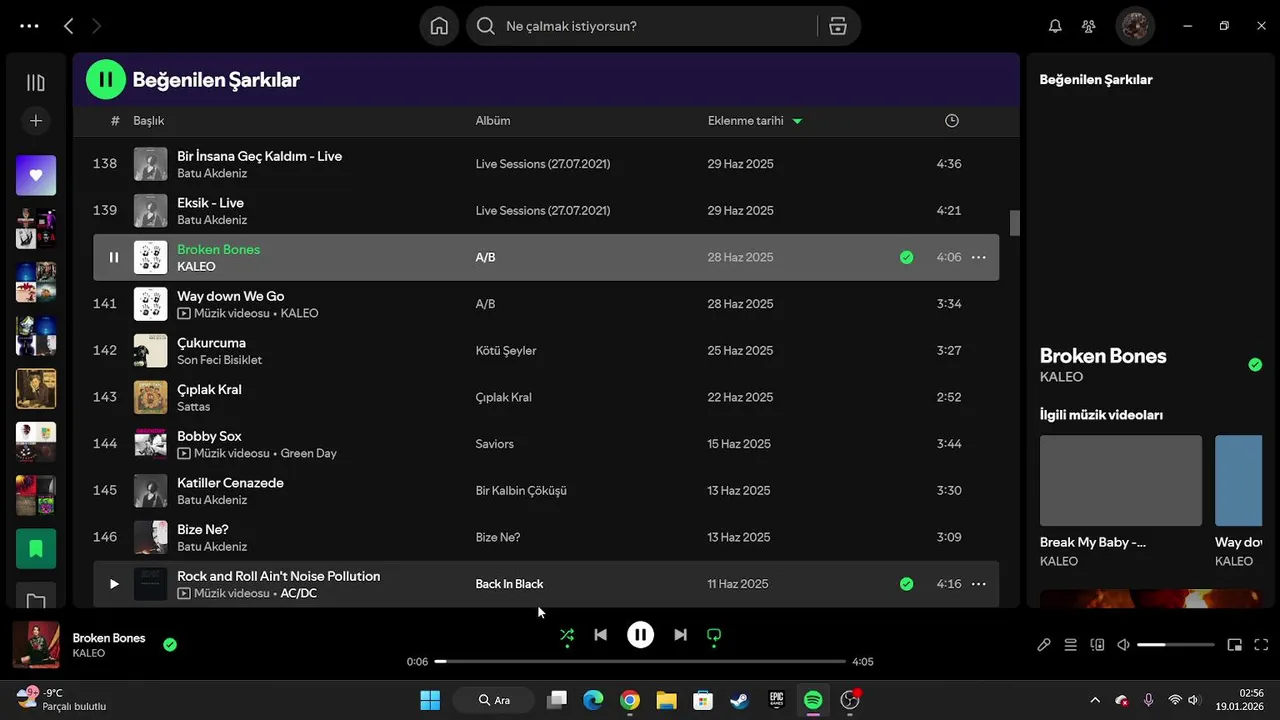
Task: Toggle the Your Library icon
Action: 36,83
